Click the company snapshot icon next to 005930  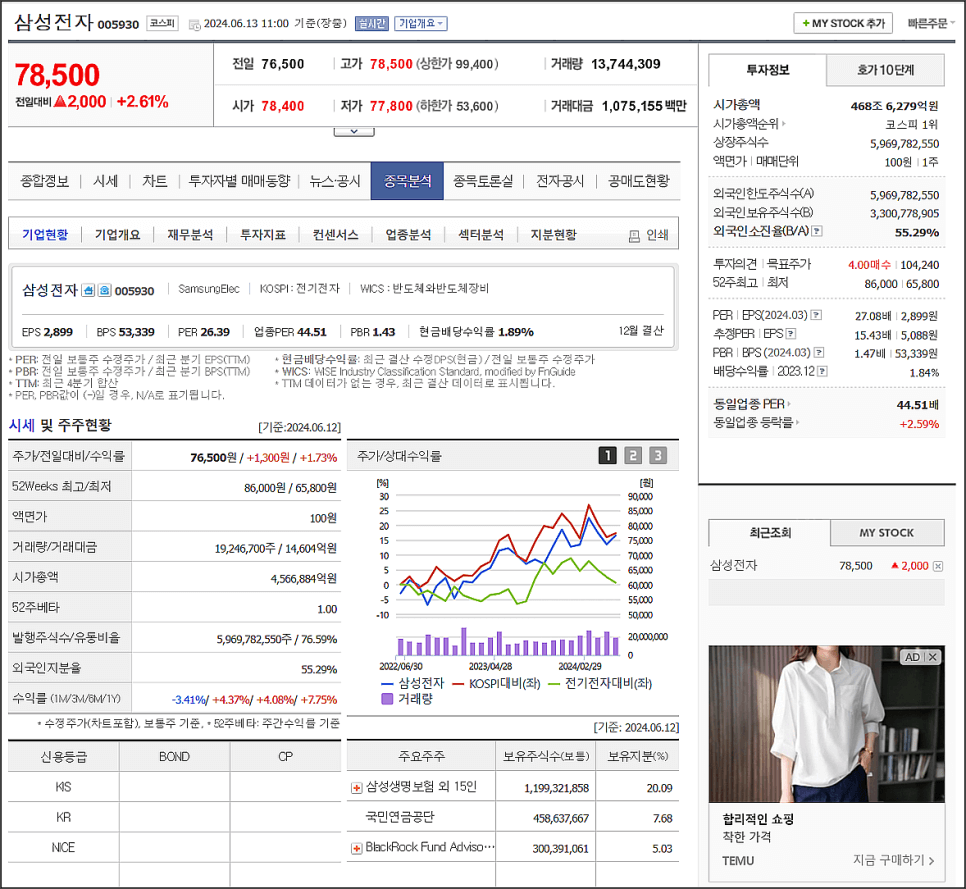click(x=104, y=290)
